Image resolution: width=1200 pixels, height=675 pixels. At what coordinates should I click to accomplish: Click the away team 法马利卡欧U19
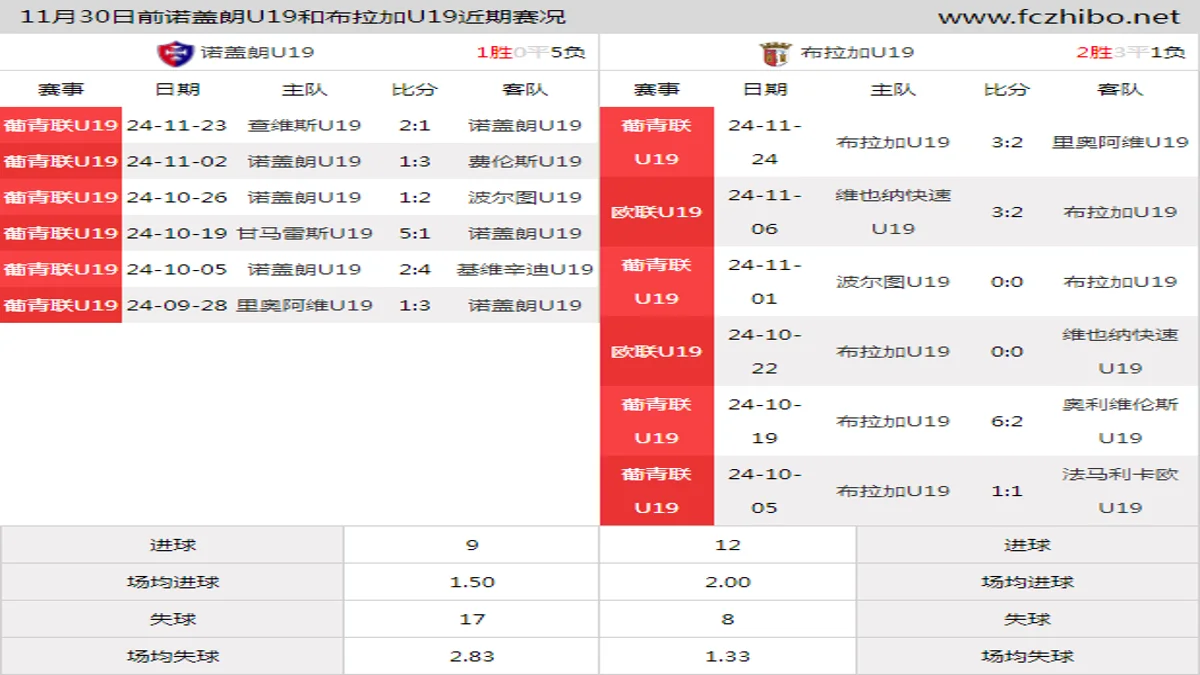(x=1120, y=490)
